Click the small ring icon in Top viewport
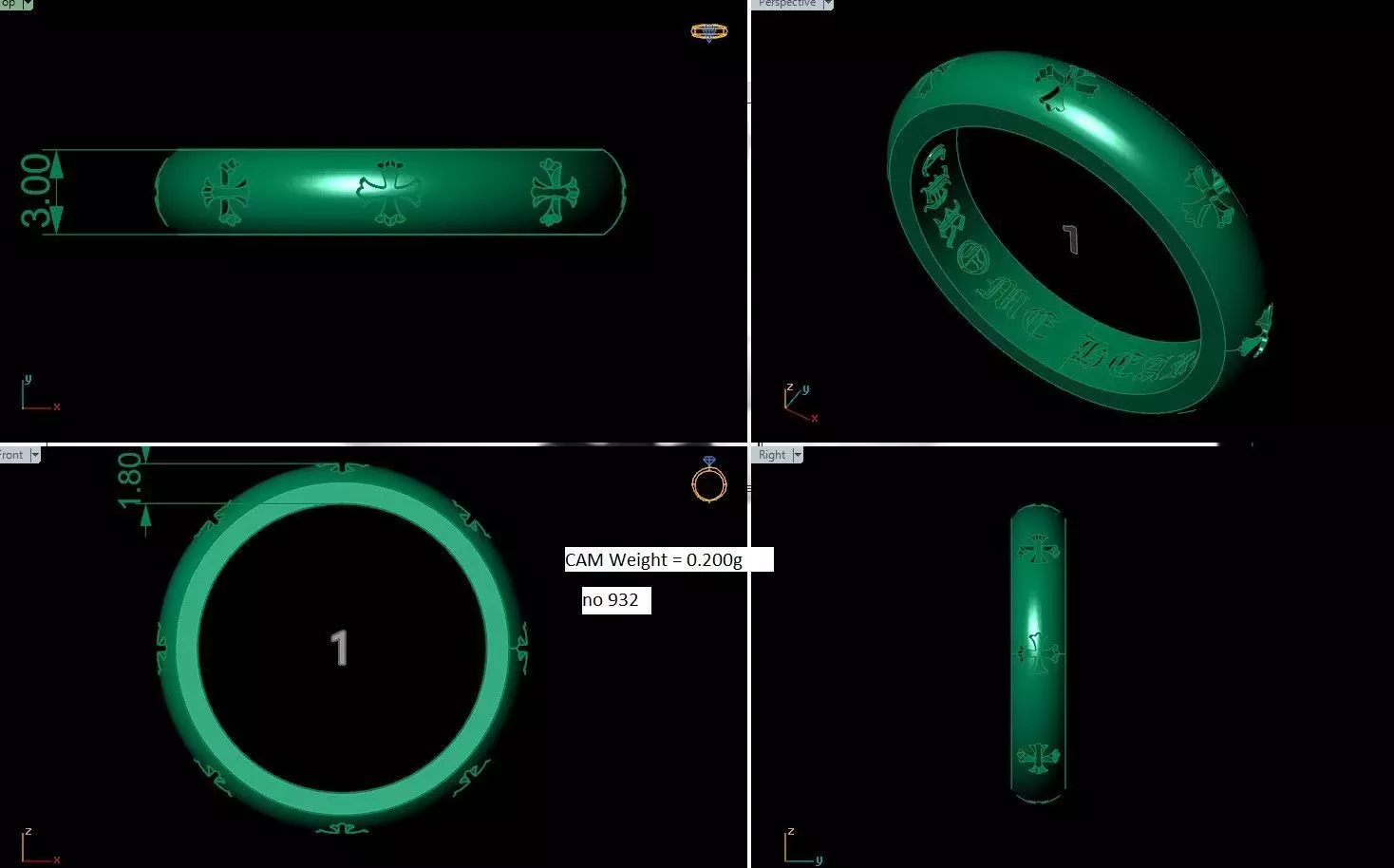The width and height of the screenshot is (1394, 868). 708,31
